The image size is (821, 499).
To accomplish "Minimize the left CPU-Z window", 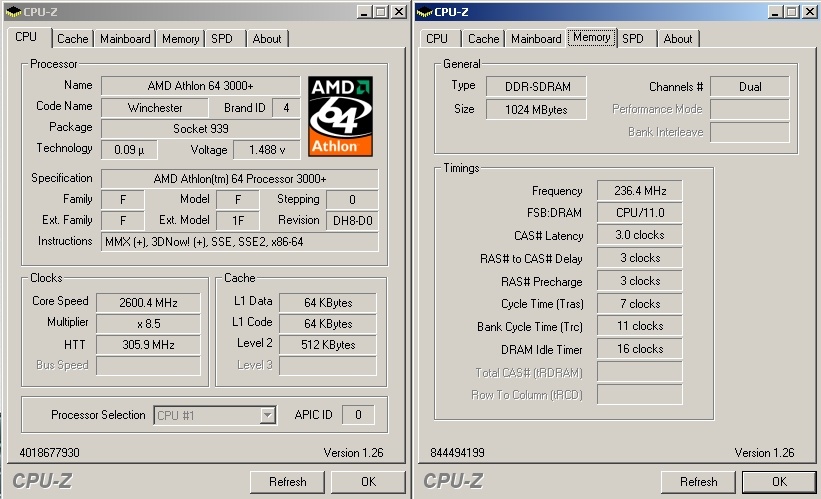I will pyautogui.click(x=364, y=12).
